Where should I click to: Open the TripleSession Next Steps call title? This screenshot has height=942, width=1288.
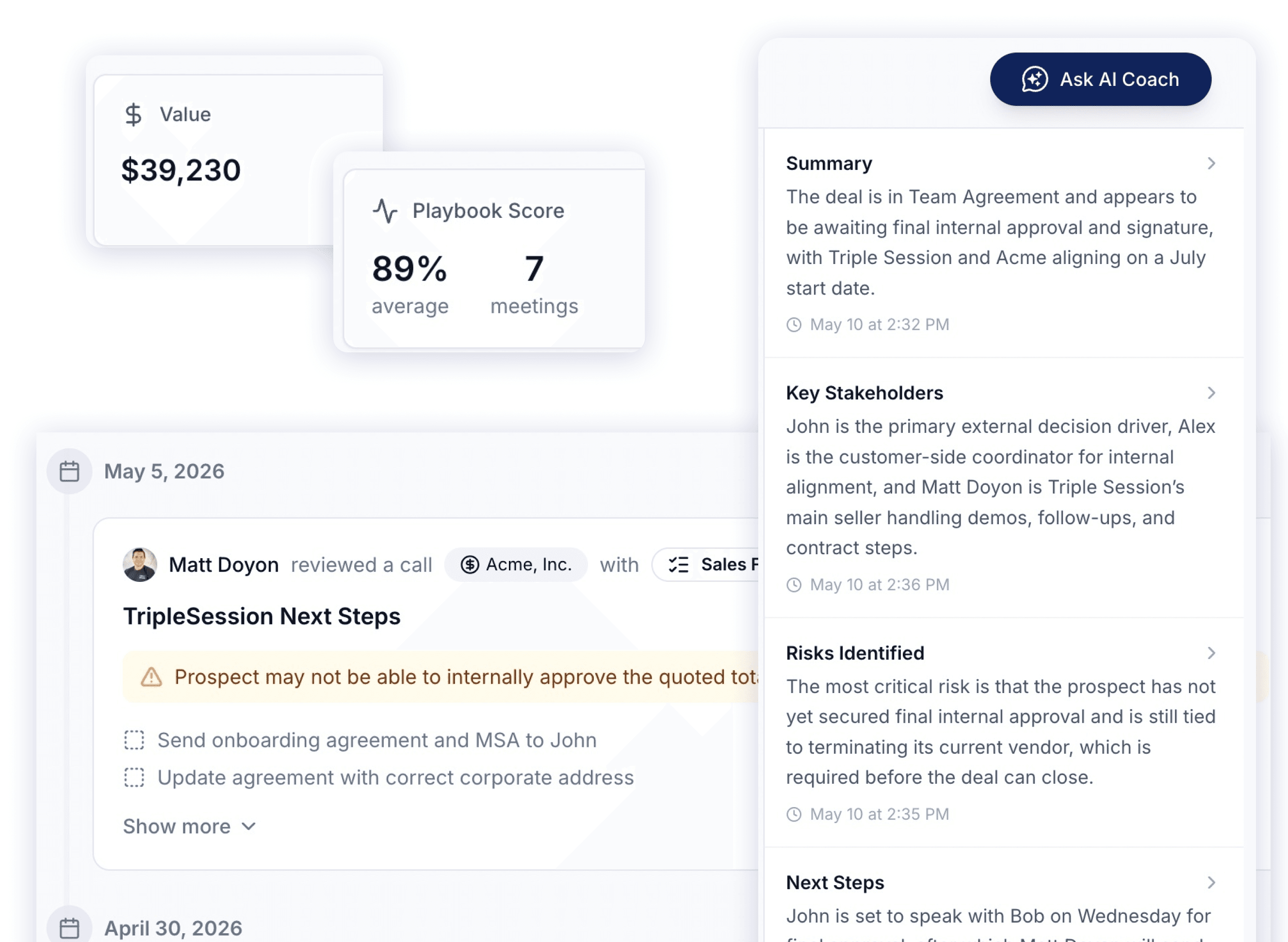point(261,616)
